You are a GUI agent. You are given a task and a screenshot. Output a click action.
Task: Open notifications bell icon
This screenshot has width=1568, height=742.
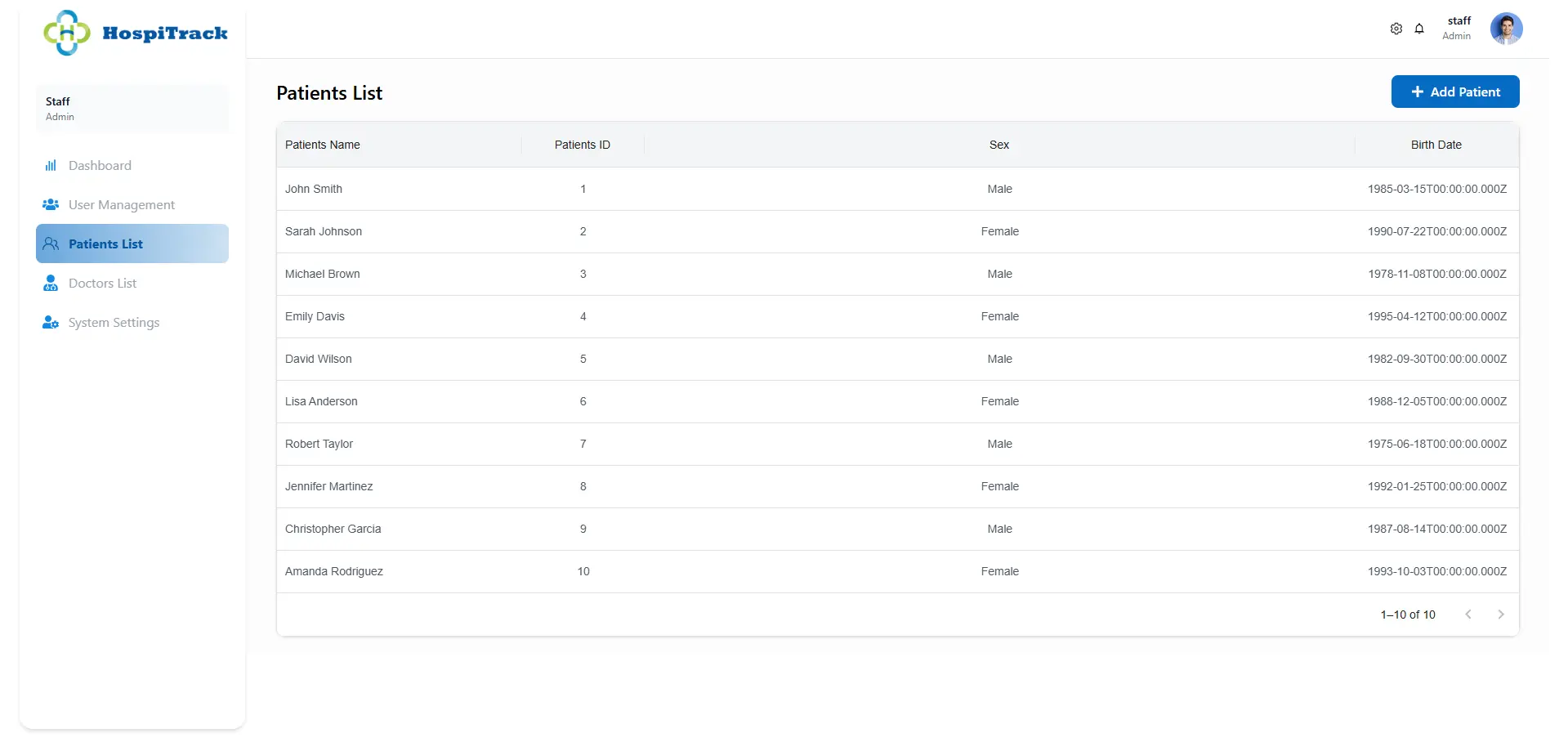click(x=1419, y=29)
